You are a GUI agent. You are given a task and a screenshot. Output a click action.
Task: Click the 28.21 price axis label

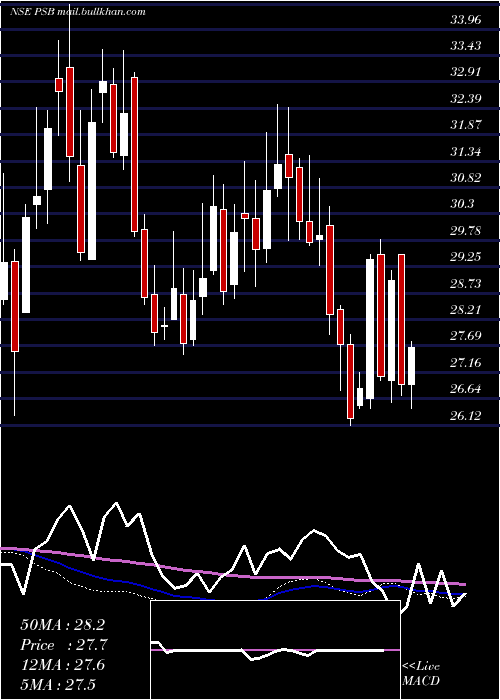tap(466, 309)
